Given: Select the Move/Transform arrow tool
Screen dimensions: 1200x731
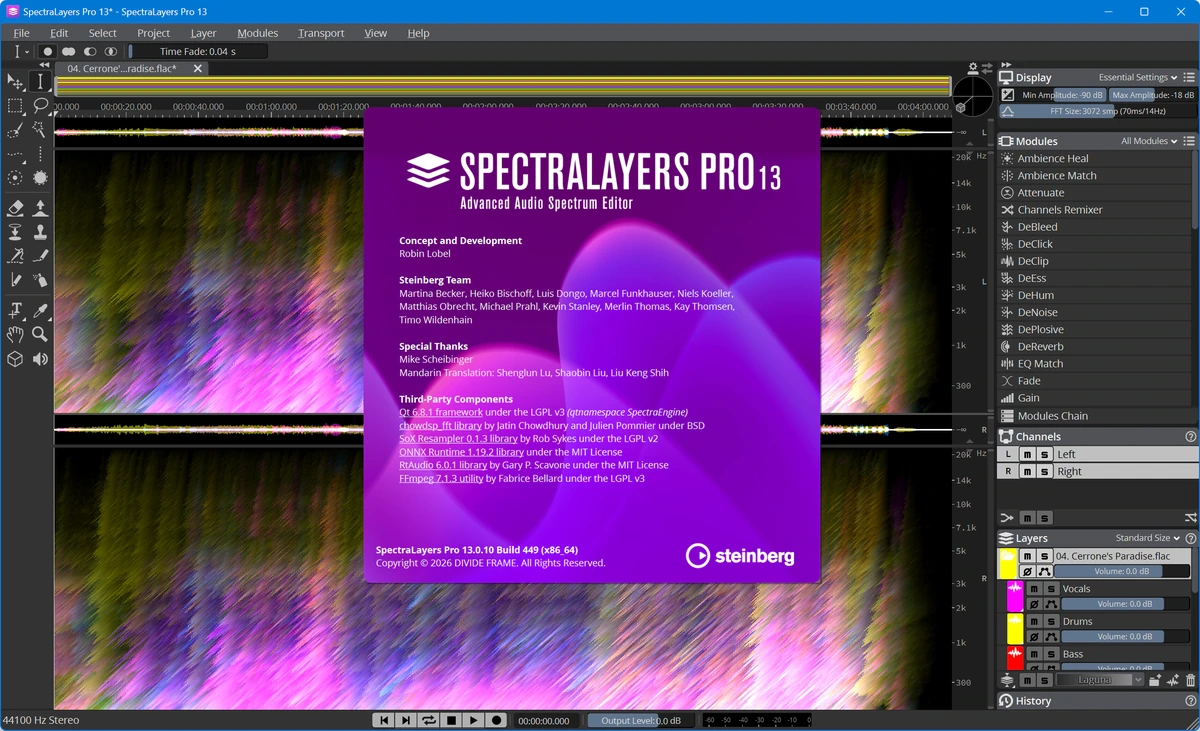Looking at the screenshot, I should (x=15, y=81).
